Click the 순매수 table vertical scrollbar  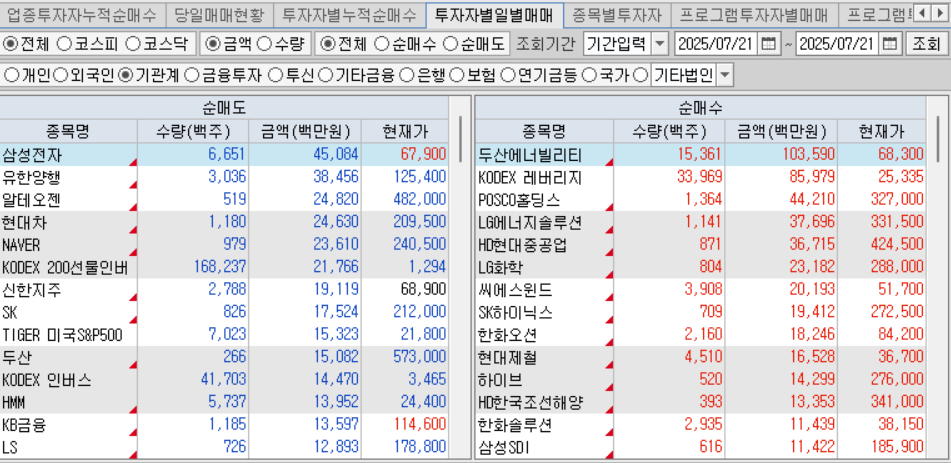point(938,138)
